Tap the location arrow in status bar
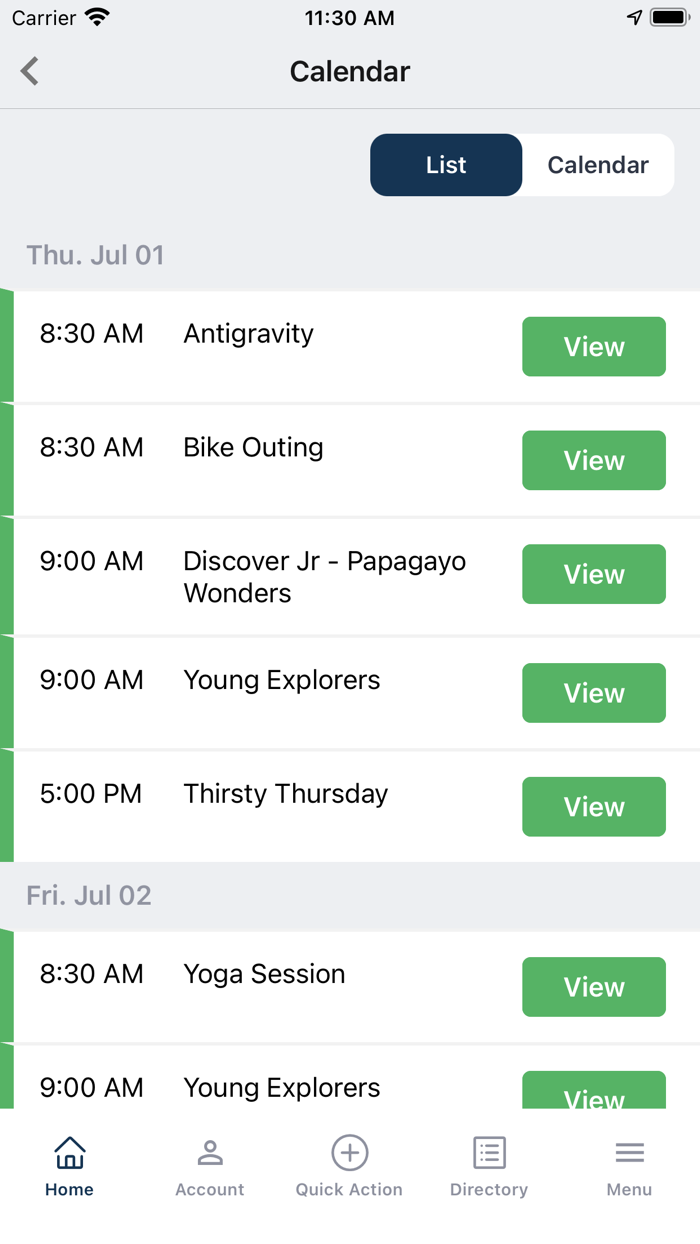The height and width of the screenshot is (1244, 700). click(x=634, y=18)
